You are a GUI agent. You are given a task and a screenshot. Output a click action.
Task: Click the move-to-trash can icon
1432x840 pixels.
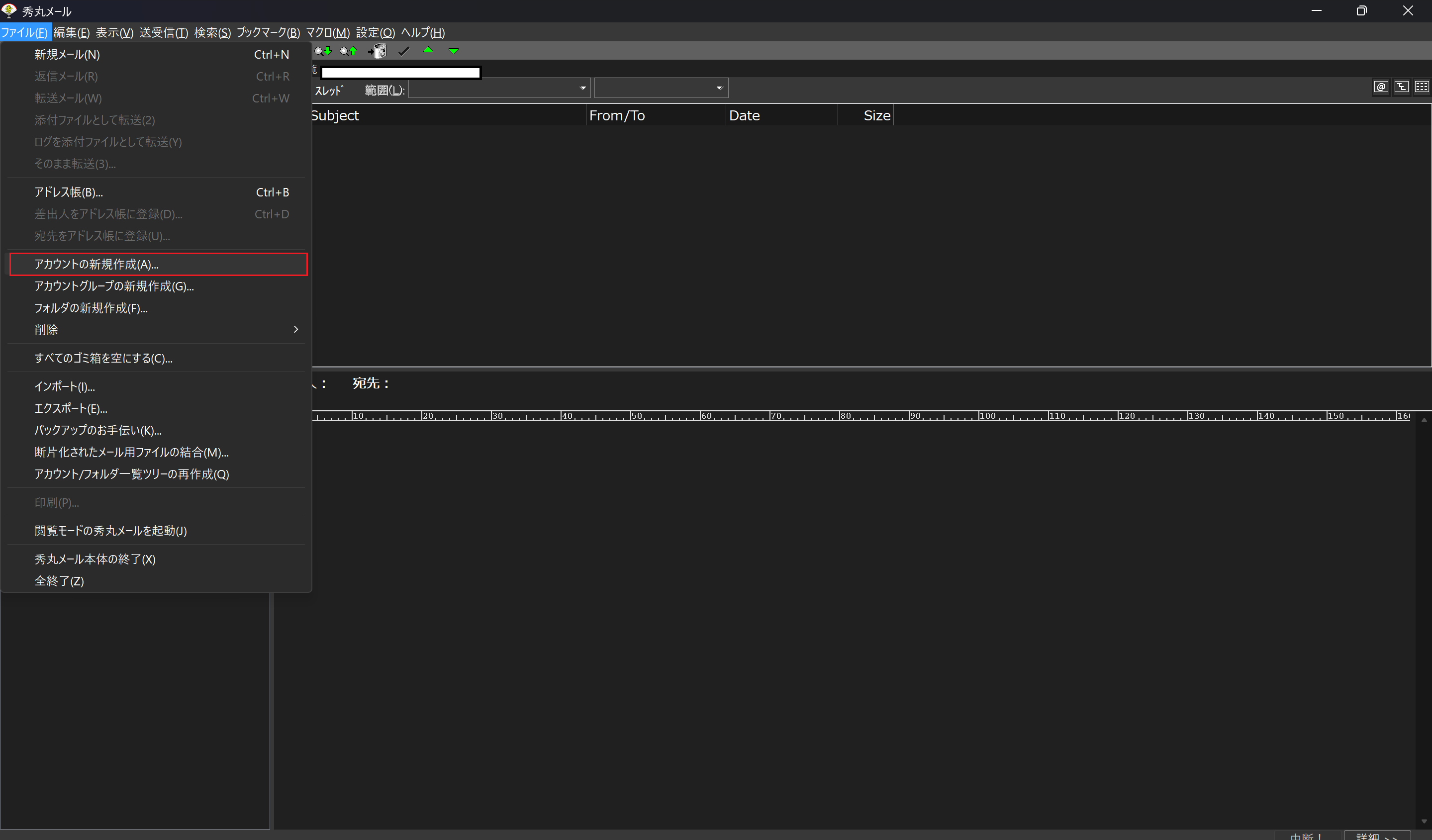(x=378, y=51)
